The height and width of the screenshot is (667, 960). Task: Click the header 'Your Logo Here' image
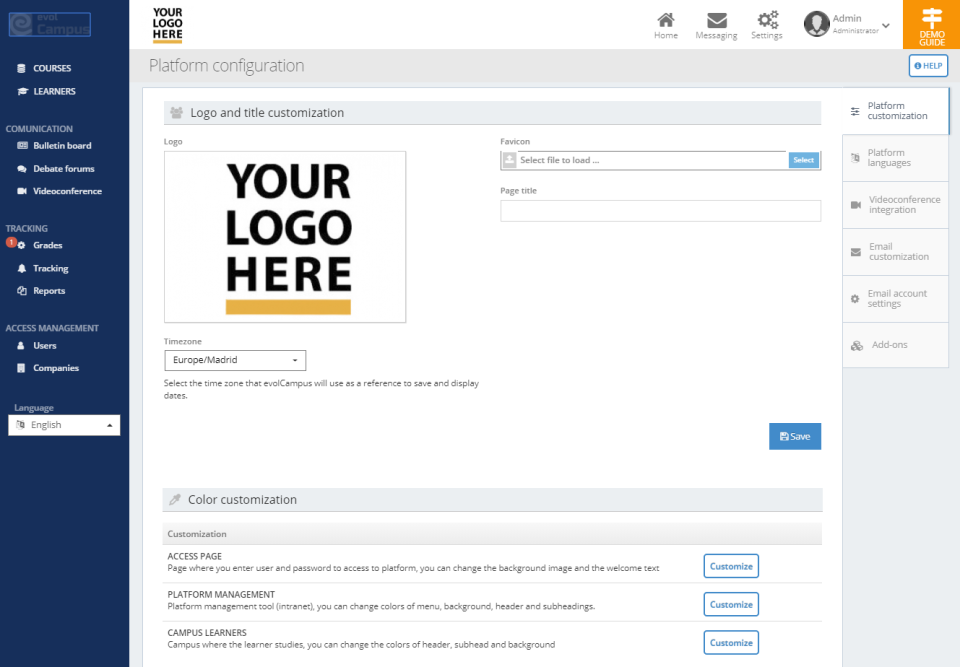click(x=167, y=24)
